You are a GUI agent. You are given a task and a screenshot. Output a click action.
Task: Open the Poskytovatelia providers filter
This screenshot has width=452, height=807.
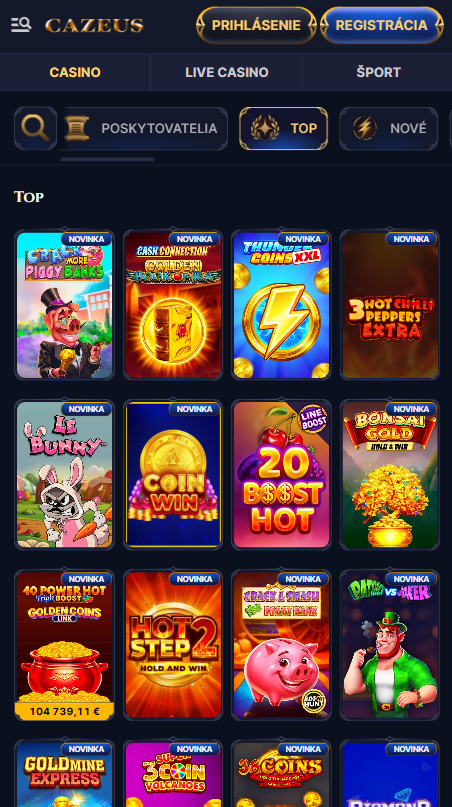[144, 128]
